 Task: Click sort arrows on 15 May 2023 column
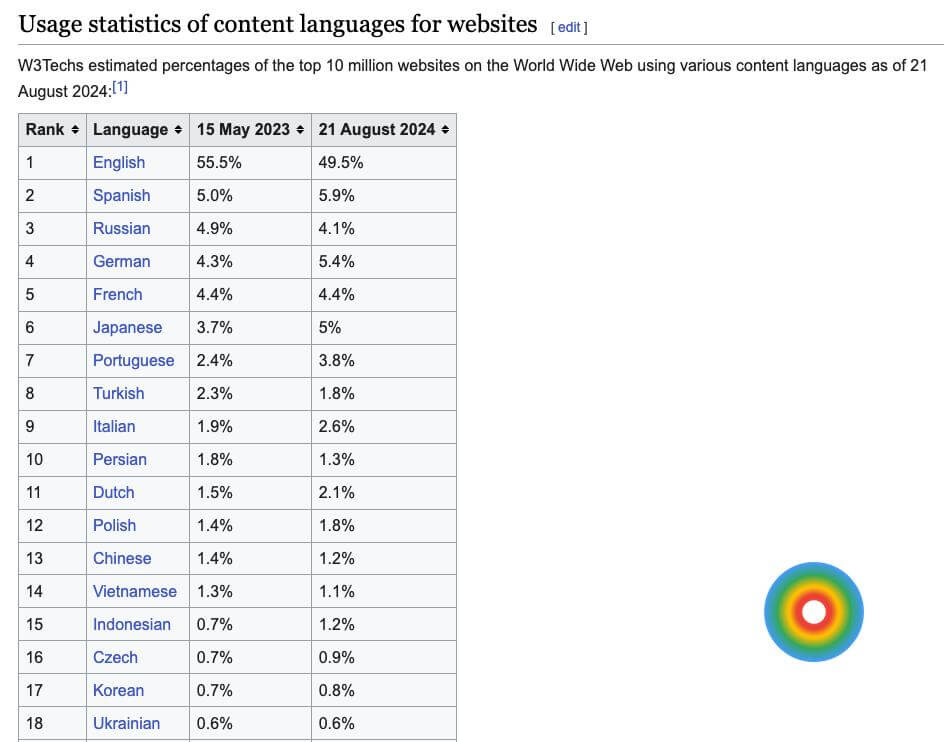click(300, 130)
